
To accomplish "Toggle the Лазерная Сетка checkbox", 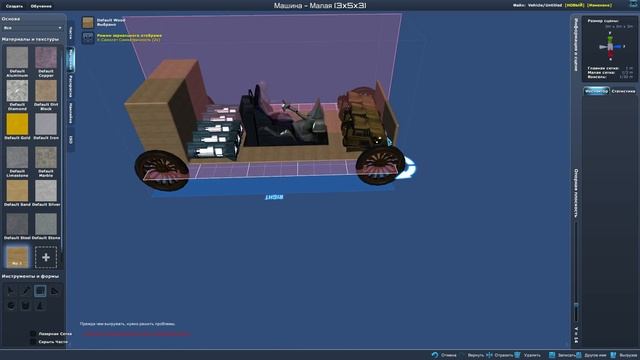I will 33,333.
